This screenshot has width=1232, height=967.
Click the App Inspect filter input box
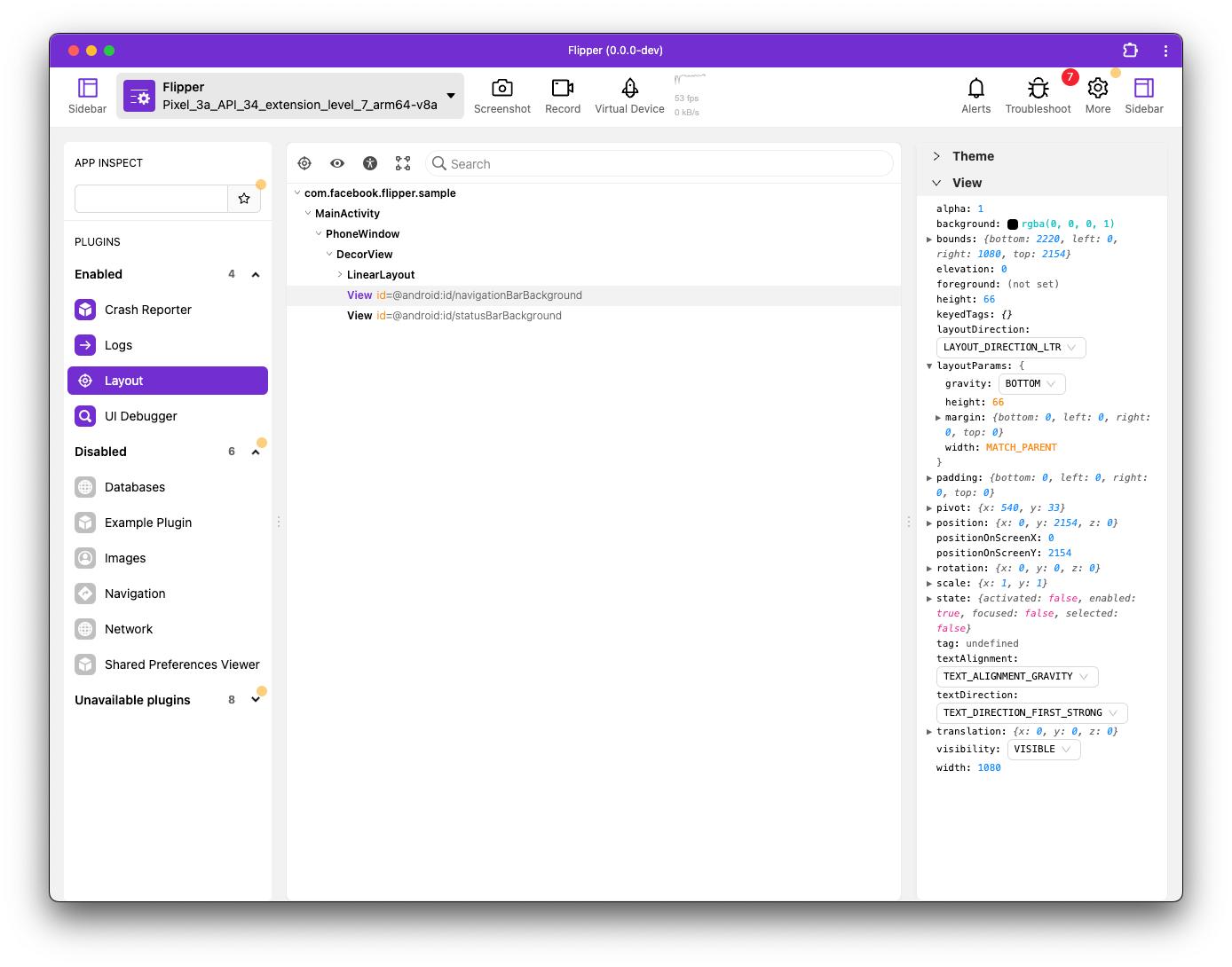[x=151, y=199]
